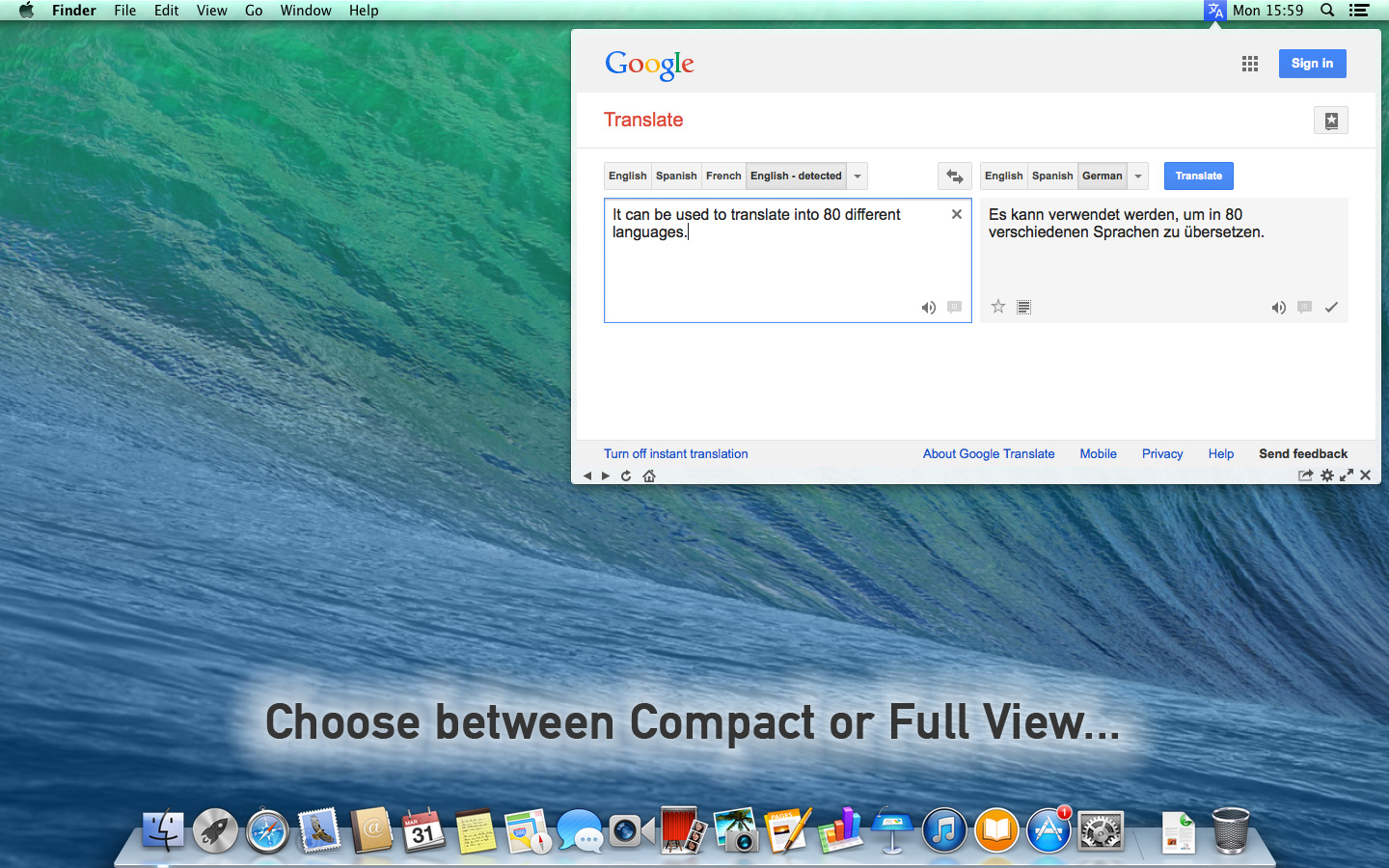Go forward with the right arrow
The image size is (1389, 868).
pos(606,475)
